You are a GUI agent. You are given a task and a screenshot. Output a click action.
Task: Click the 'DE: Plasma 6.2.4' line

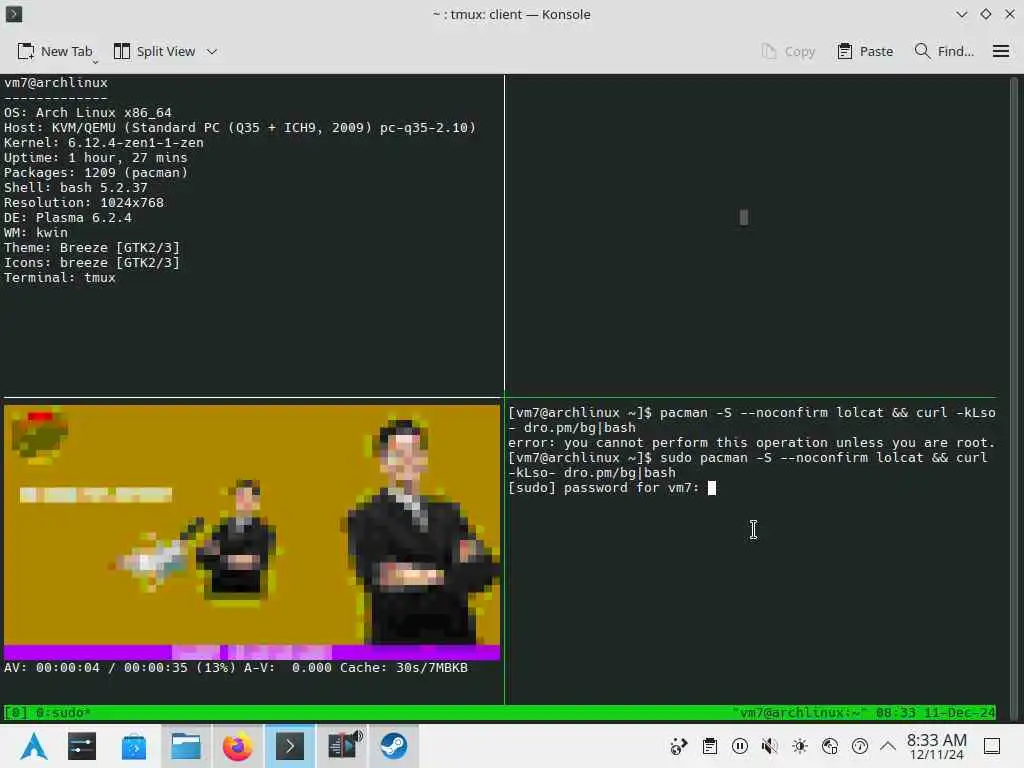(68, 217)
